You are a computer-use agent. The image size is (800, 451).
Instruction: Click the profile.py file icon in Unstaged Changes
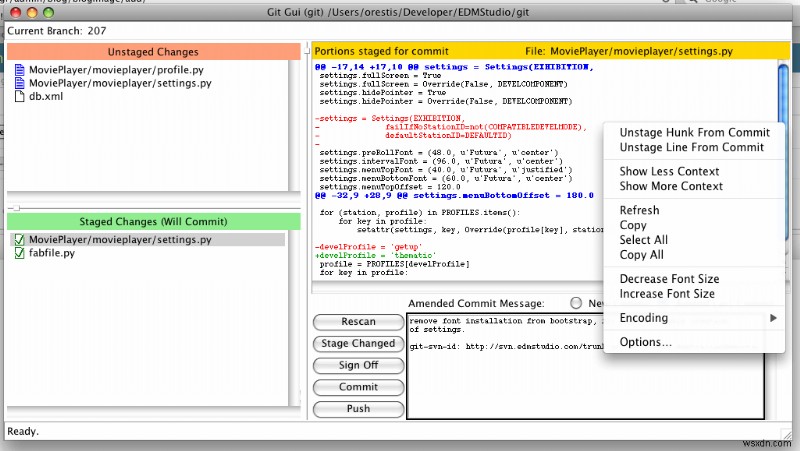pos(19,70)
